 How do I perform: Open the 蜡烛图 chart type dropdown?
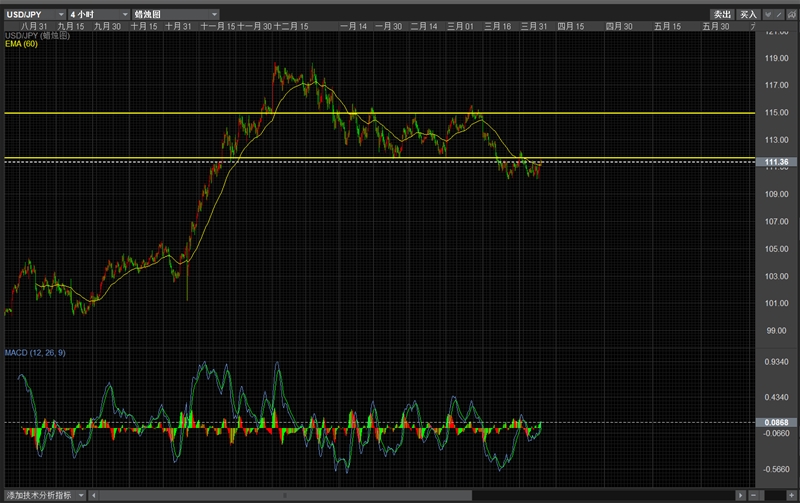[176, 14]
